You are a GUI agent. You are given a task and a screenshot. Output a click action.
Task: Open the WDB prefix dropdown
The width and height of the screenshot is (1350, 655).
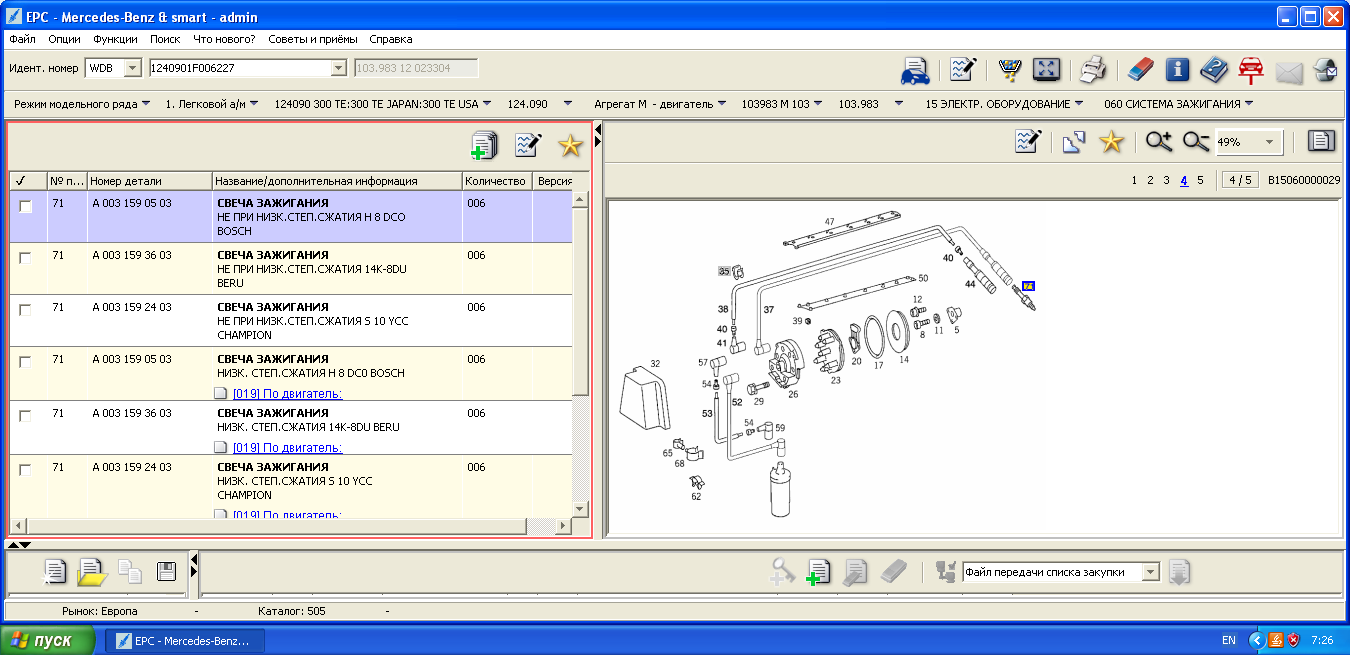[x=133, y=68]
